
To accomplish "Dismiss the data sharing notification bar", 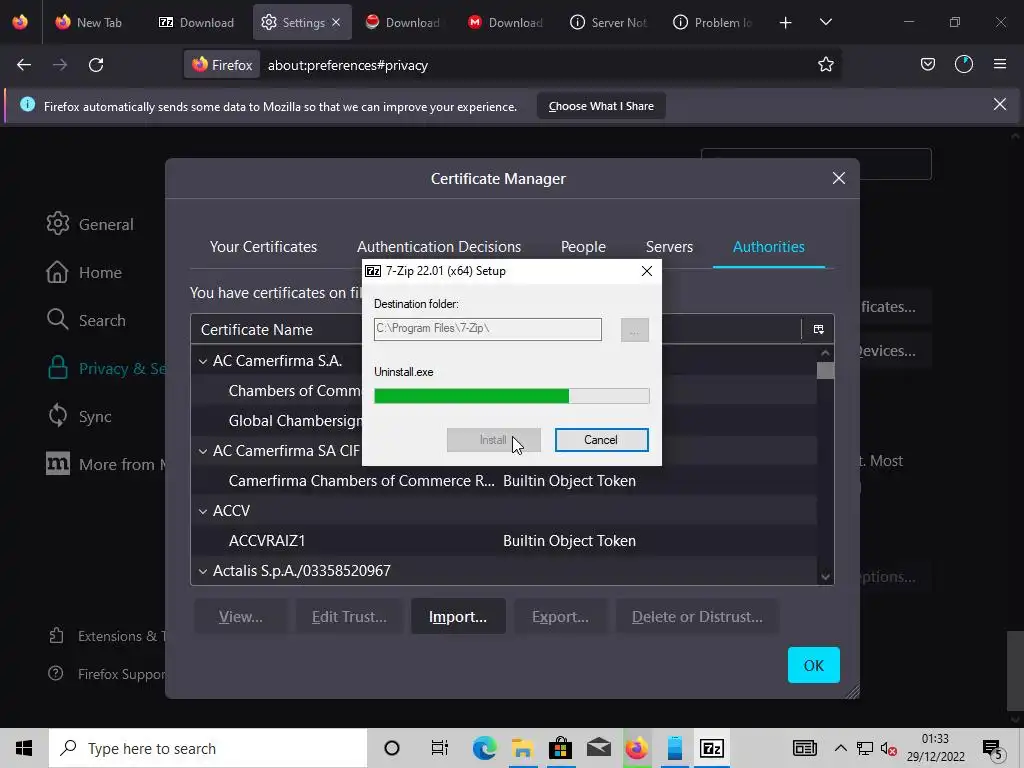I will coord(999,104).
